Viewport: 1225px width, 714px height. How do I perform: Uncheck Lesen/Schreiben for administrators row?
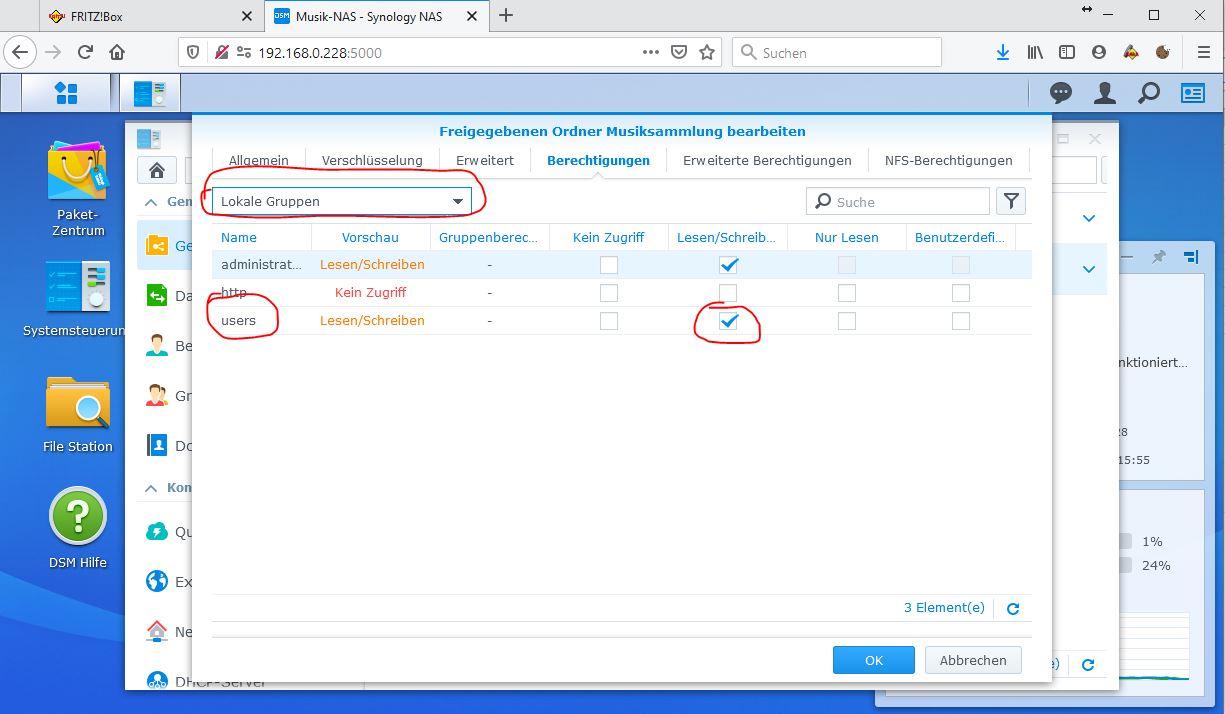coord(729,265)
